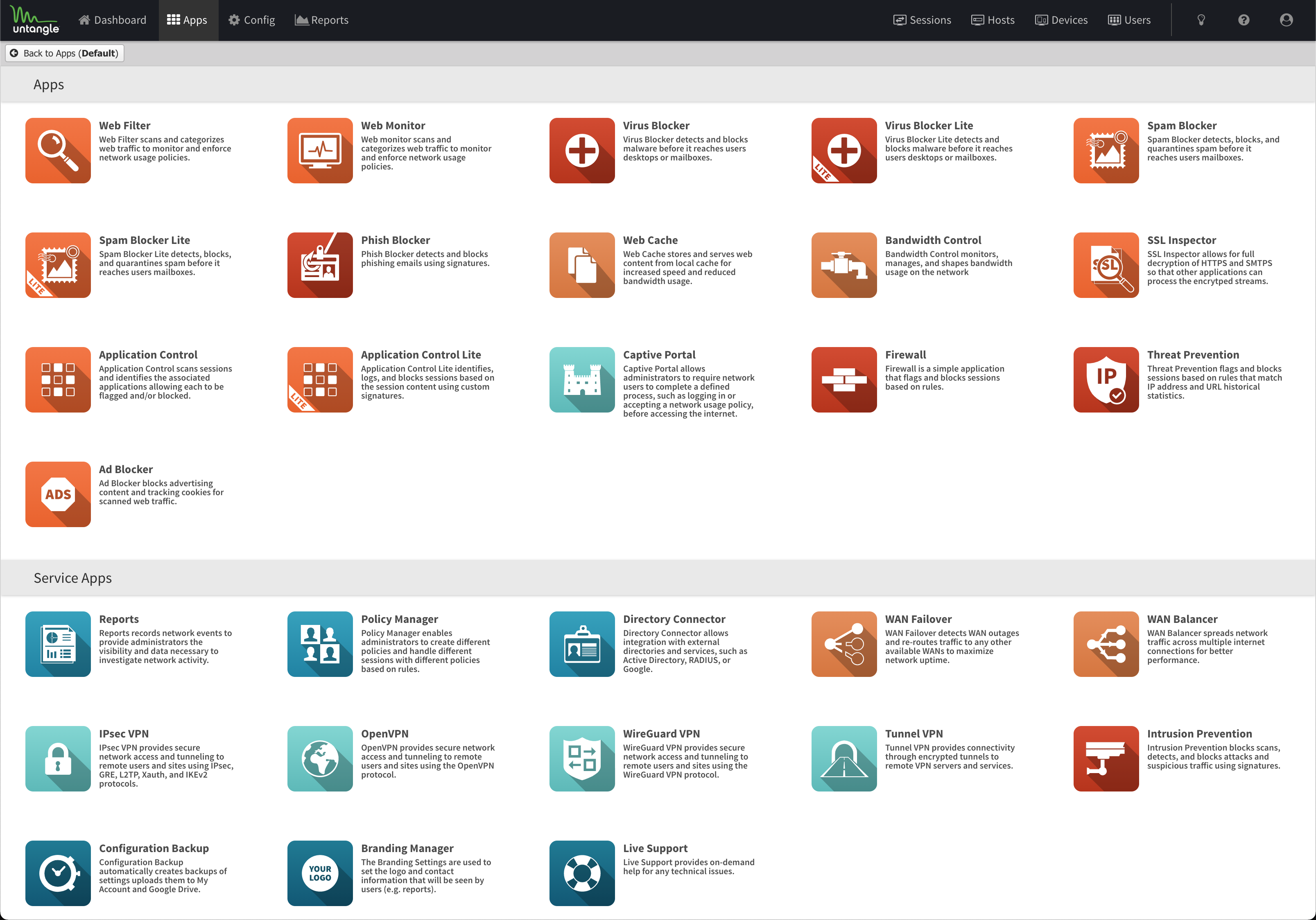Open the Devices page
Screen dimensions: 1316x920
1061,20
